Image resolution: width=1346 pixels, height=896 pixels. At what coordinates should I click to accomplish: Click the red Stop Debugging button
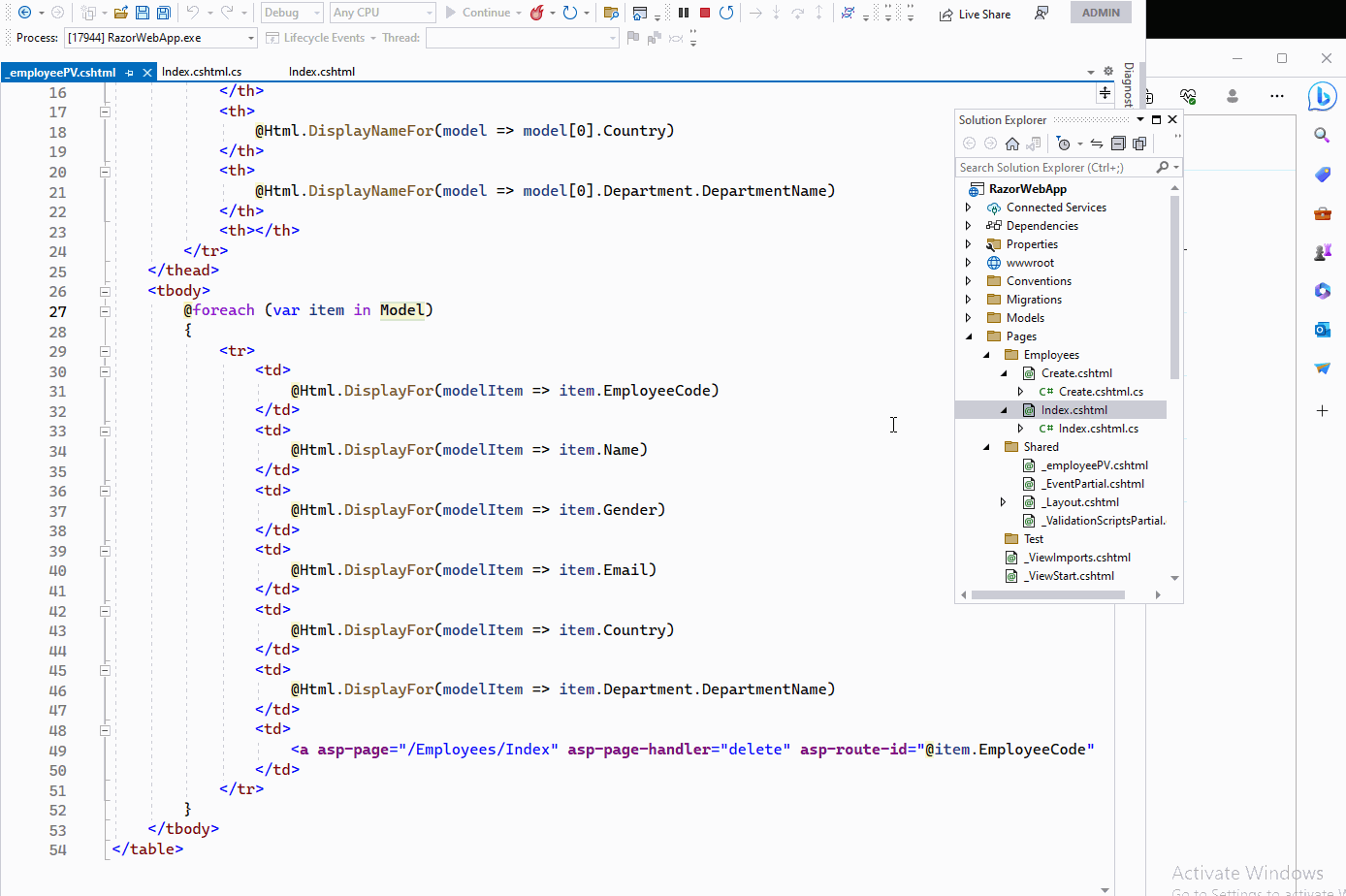[x=705, y=13]
